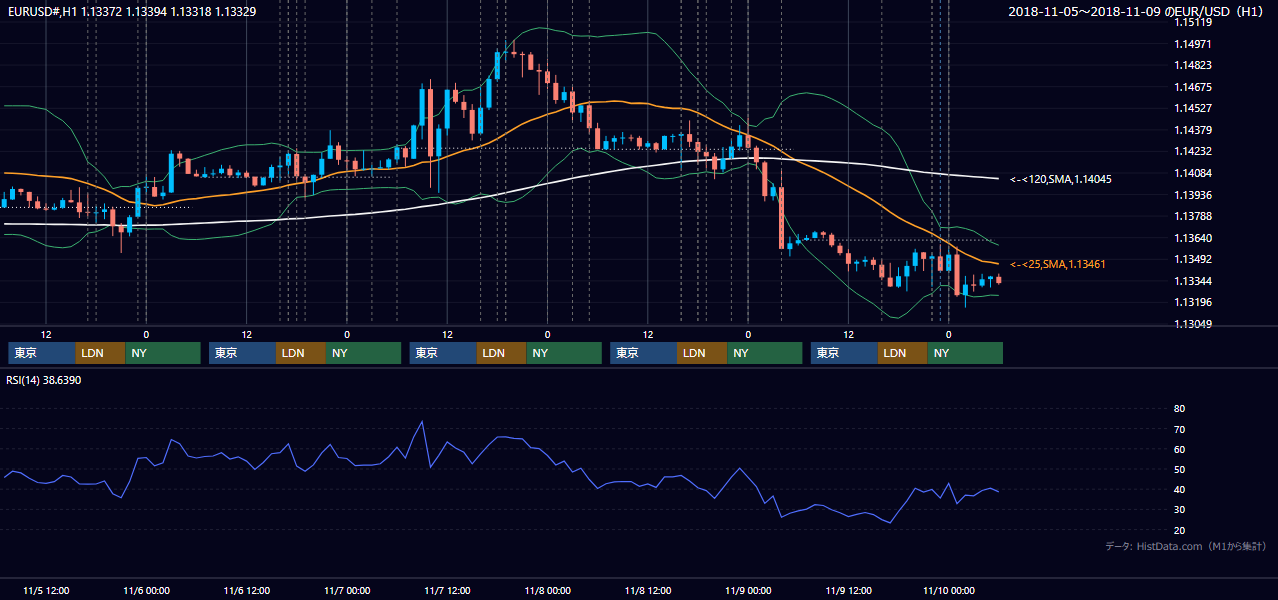Click the RSI level 20 label
Image resolution: width=1278 pixels, height=600 pixels.
pos(1179,530)
